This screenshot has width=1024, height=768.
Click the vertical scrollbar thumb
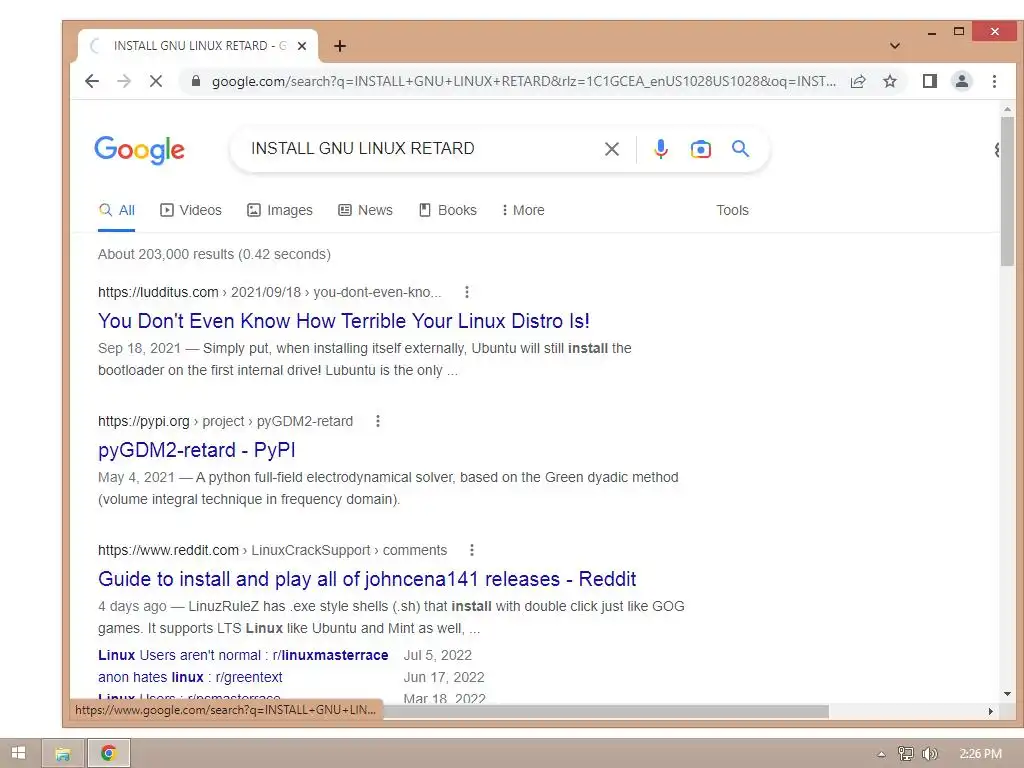pyautogui.click(x=1007, y=191)
